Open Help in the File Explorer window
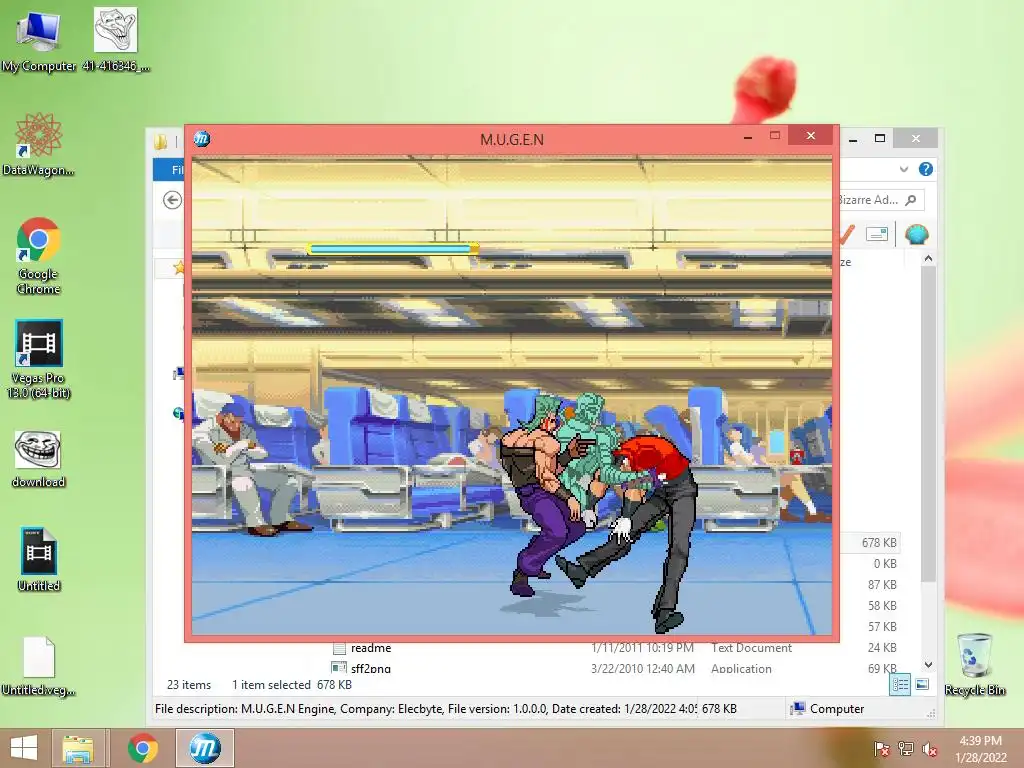1024x768 pixels. (x=925, y=169)
